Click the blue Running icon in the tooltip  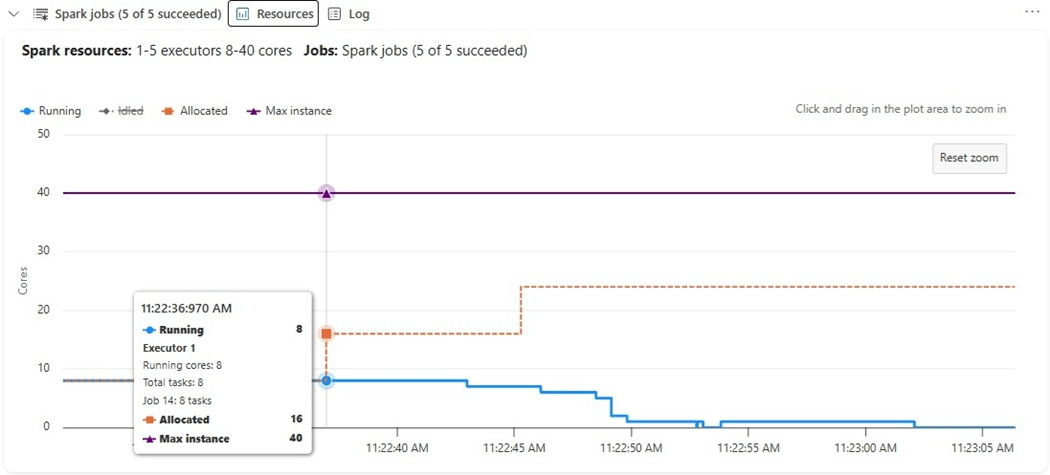(x=150, y=330)
